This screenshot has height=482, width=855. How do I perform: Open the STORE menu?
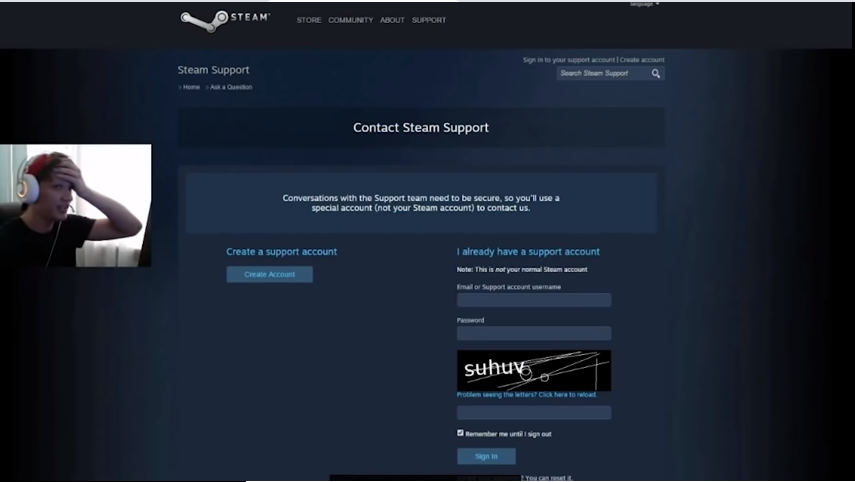309,20
